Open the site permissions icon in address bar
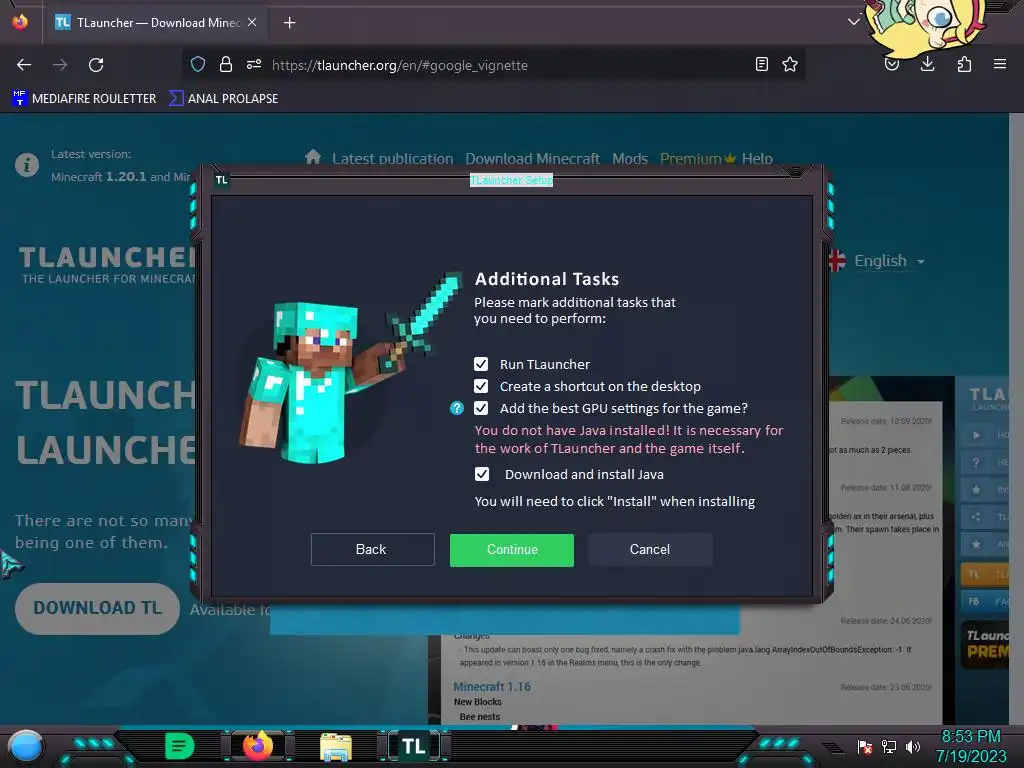 coord(254,65)
